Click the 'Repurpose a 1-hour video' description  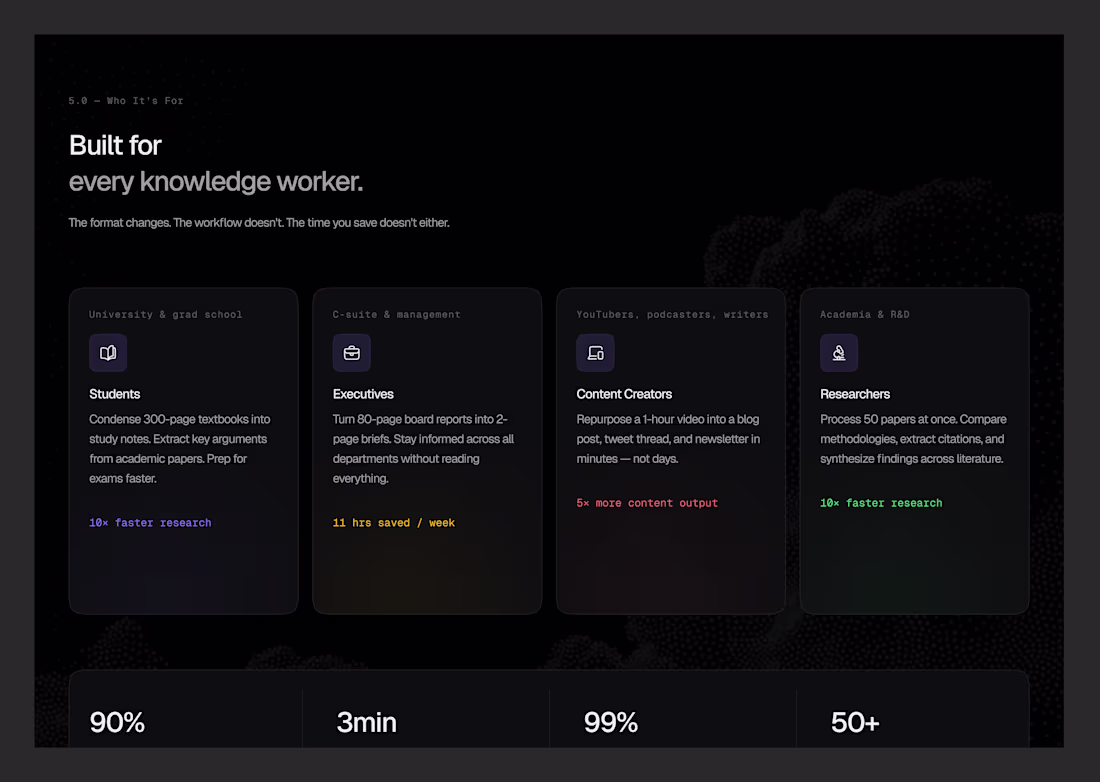[668, 439]
